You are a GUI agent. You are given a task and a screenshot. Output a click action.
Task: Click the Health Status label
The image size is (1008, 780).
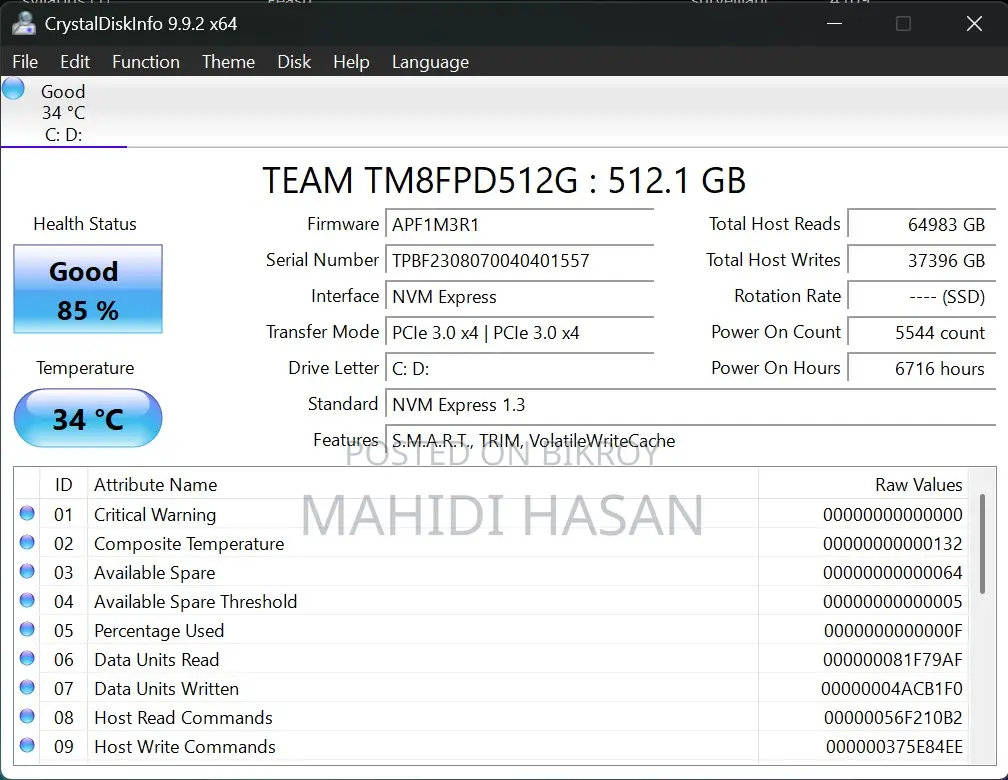click(x=85, y=224)
